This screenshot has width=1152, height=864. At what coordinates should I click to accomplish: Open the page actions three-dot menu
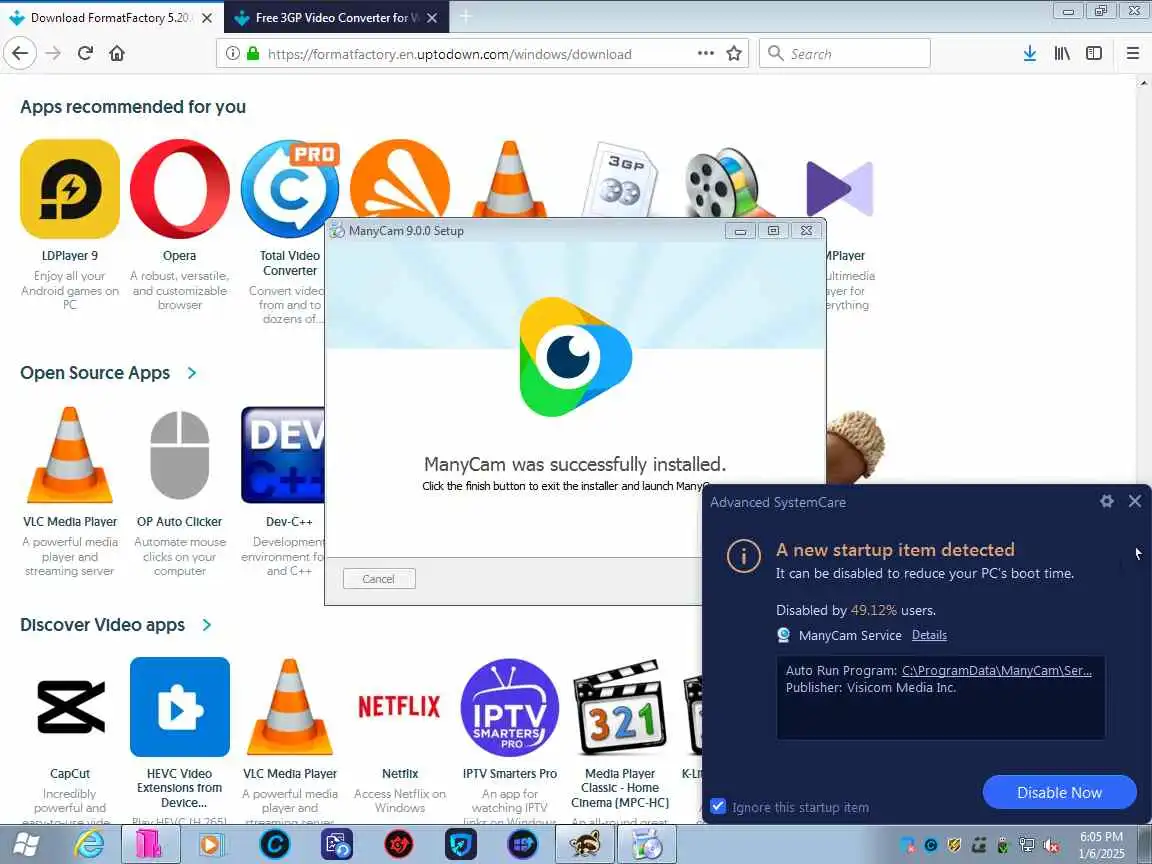pyautogui.click(x=705, y=53)
